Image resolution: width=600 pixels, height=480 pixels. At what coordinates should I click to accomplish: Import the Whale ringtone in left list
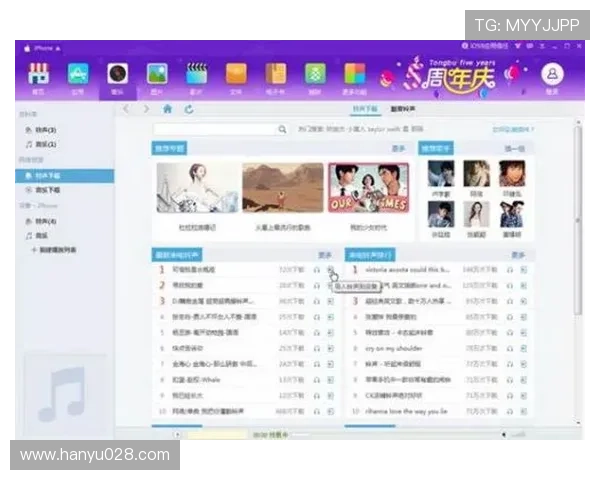[x=331, y=380]
